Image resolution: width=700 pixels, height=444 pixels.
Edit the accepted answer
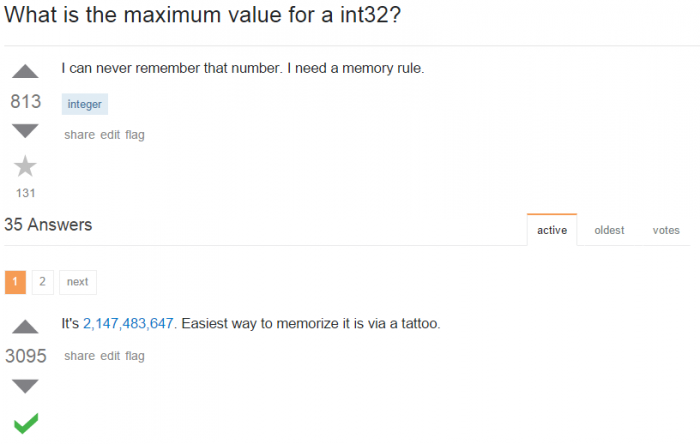click(x=110, y=356)
